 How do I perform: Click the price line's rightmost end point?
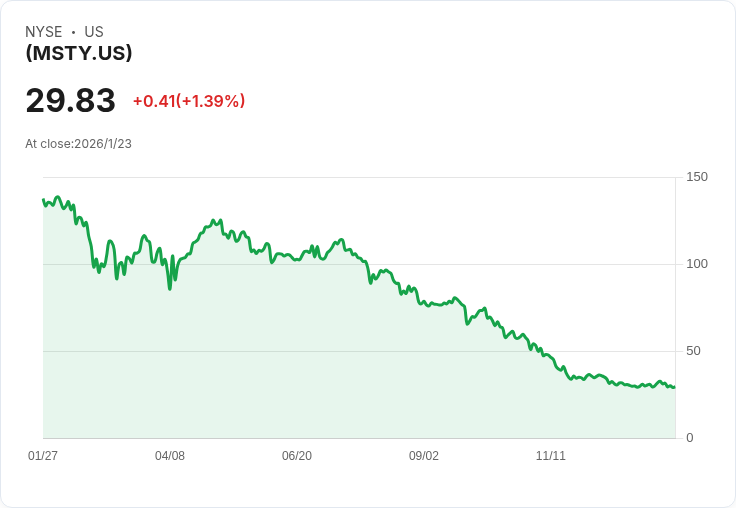(674, 387)
